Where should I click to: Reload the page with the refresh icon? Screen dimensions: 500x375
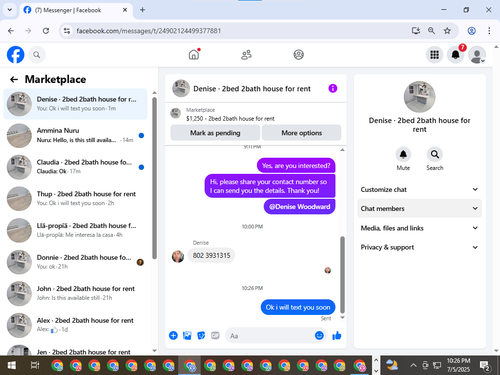pos(46,31)
